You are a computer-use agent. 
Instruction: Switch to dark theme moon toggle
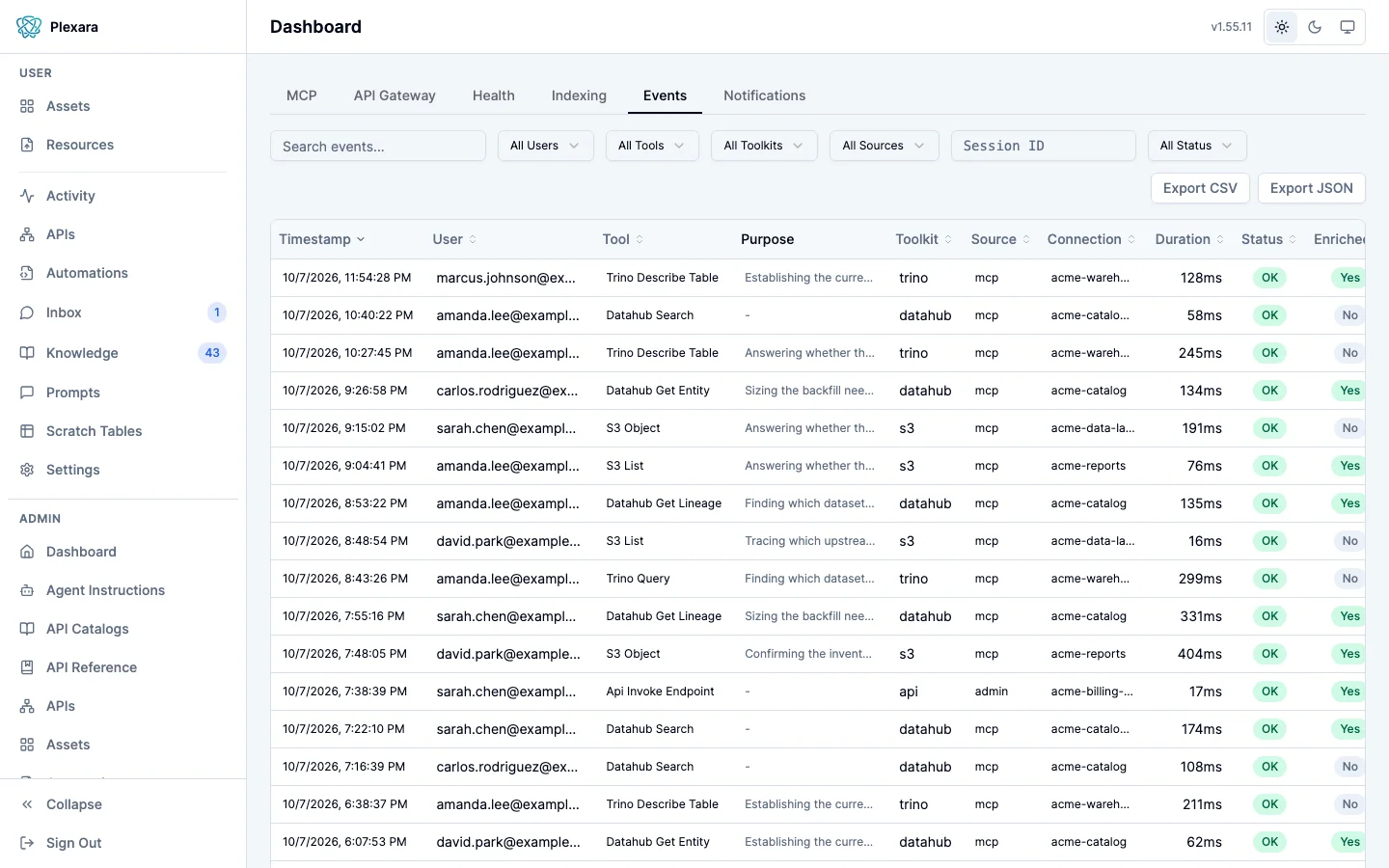[x=1315, y=27]
